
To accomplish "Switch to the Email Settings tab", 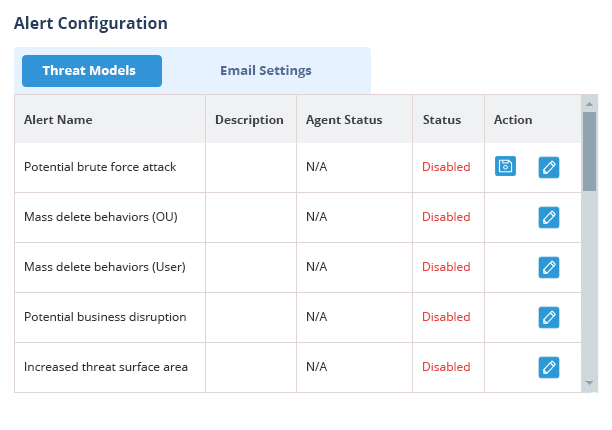I will [x=266, y=71].
